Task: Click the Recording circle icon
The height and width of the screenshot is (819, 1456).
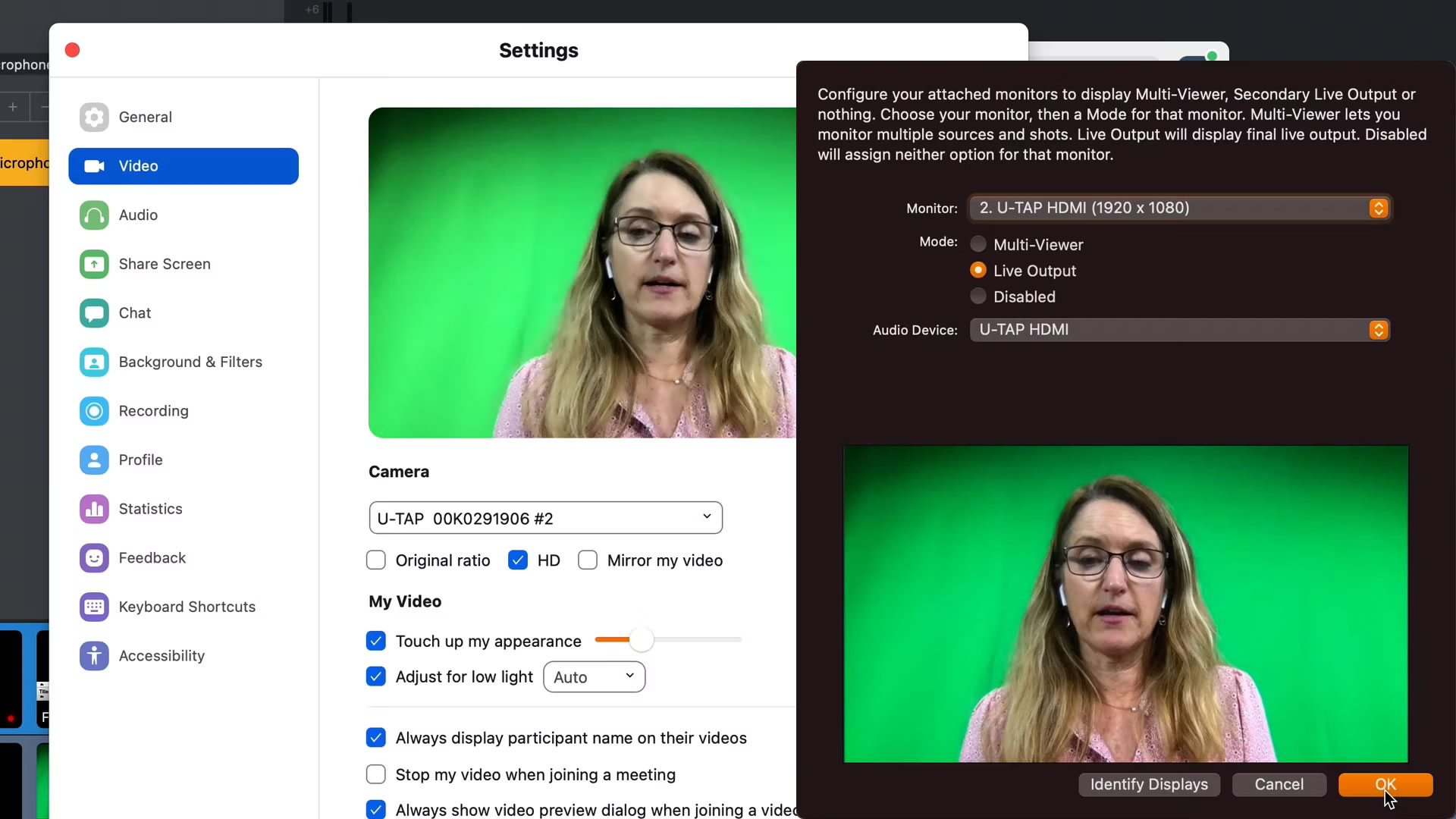Action: coord(94,411)
